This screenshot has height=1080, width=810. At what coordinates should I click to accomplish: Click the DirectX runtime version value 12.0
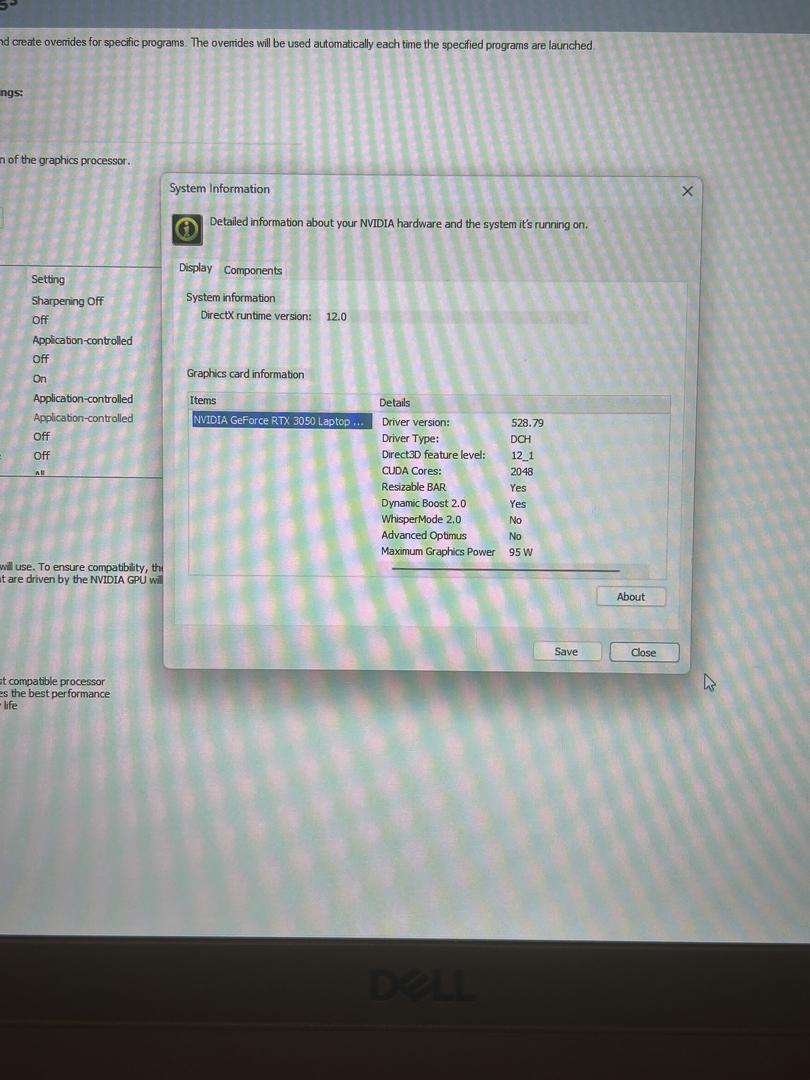[x=336, y=317]
